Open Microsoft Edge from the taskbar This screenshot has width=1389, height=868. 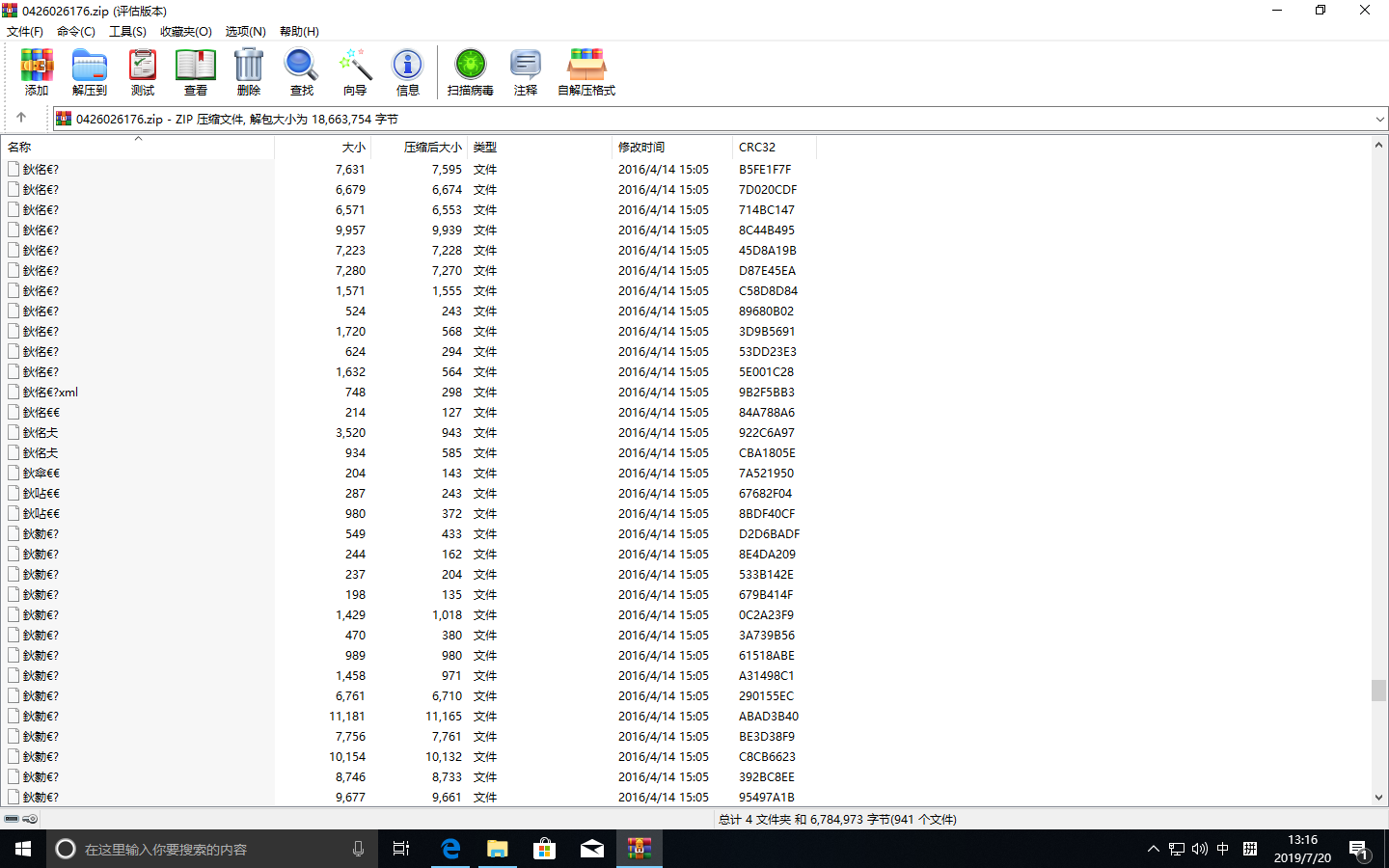450,849
